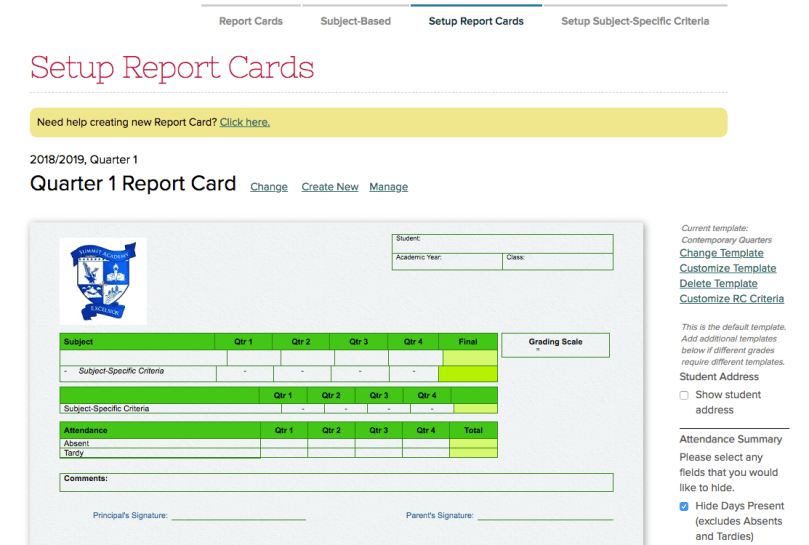This screenshot has height=545, width=809.
Task: Enable the Show student address checkbox
Action: tap(684, 395)
